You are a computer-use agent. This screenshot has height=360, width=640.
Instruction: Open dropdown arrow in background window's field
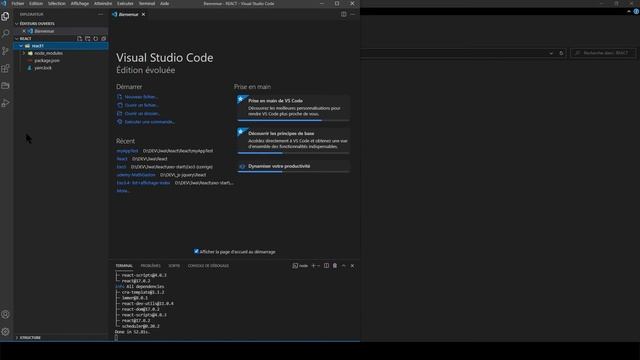(551, 53)
